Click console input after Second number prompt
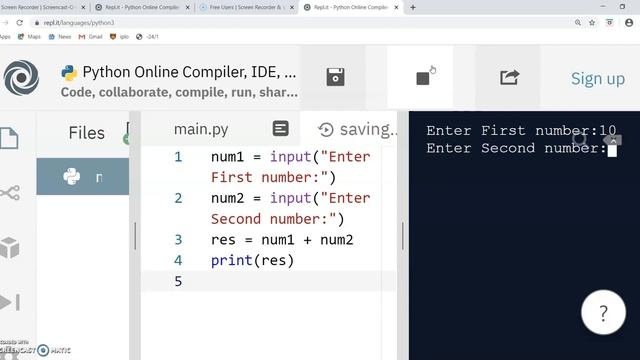 click(x=612, y=150)
